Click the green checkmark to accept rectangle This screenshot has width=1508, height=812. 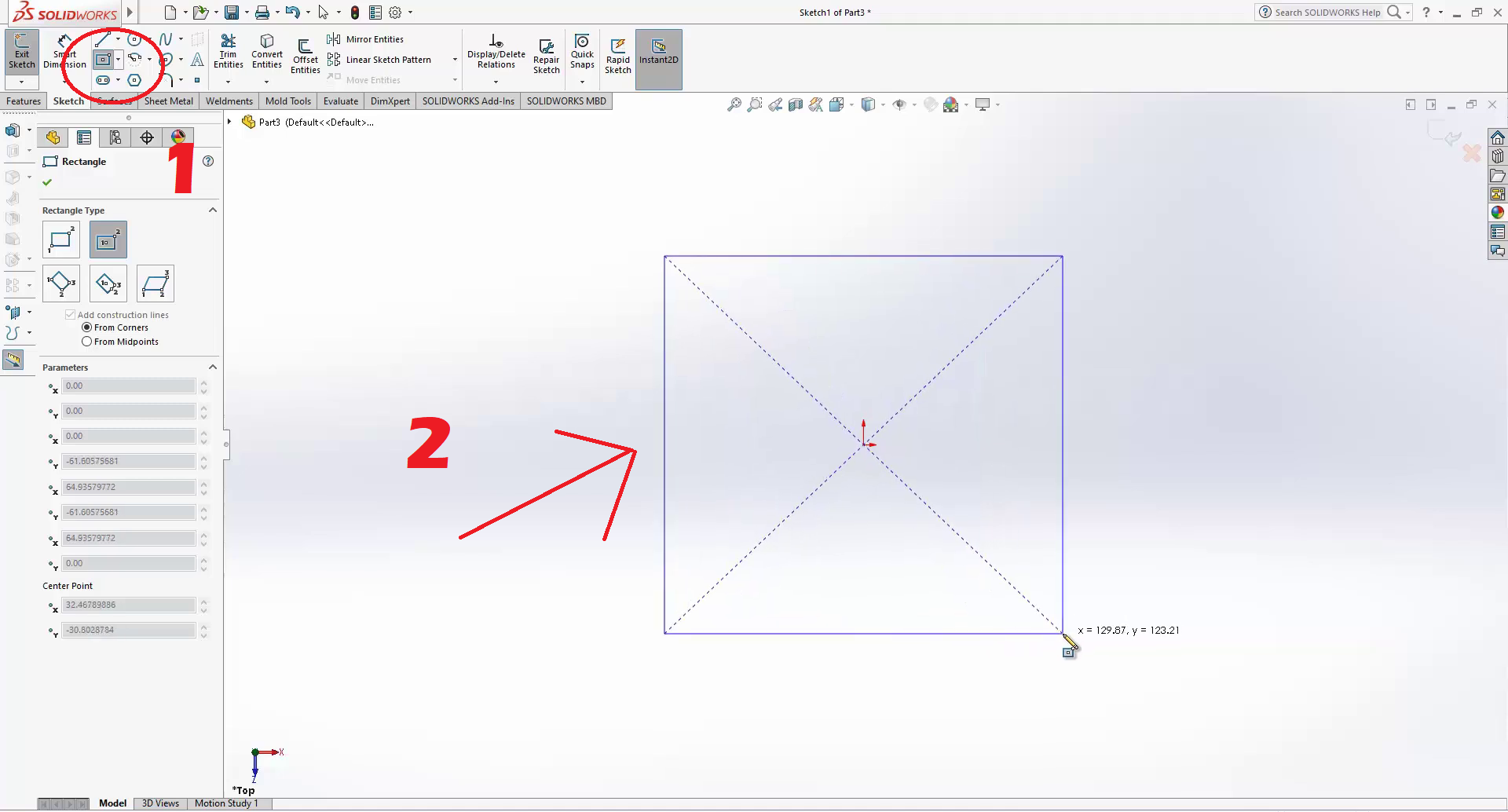coord(47,182)
